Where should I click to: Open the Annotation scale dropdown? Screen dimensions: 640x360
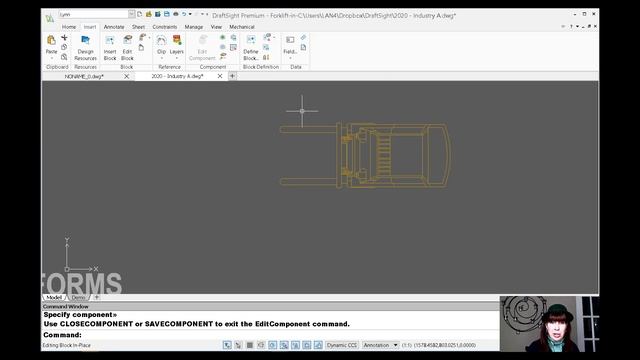(380, 345)
